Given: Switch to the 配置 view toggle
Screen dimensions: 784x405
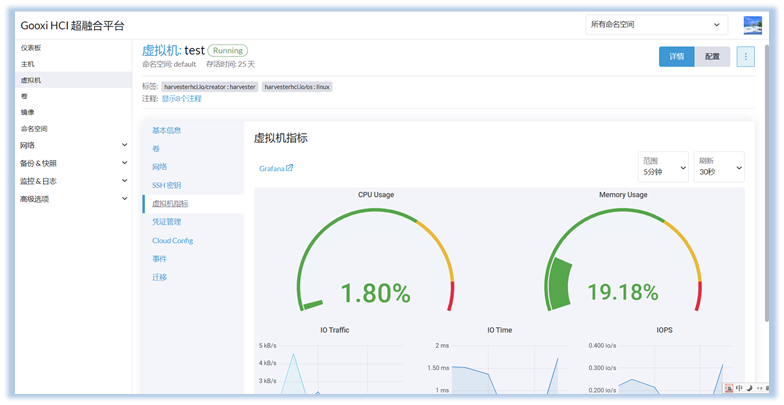Looking at the screenshot, I should (712, 56).
